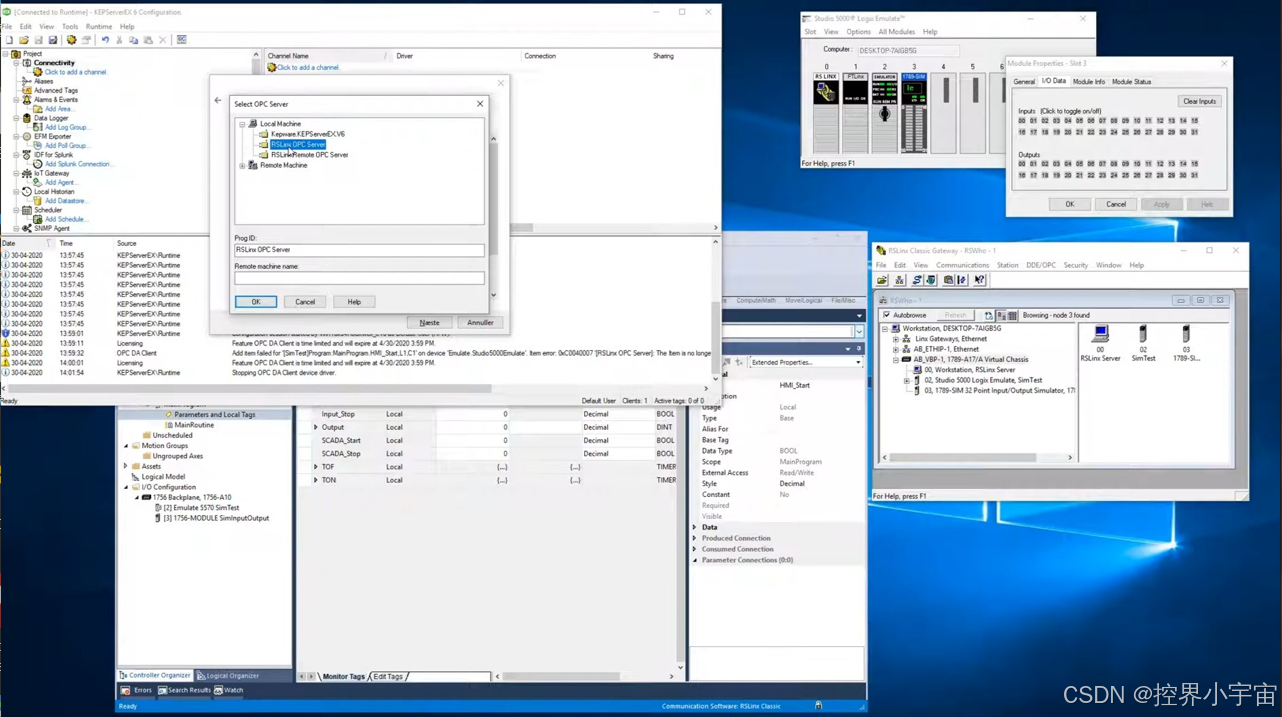Expand Remote Machine node in OPC Server tree

[x=242, y=166]
